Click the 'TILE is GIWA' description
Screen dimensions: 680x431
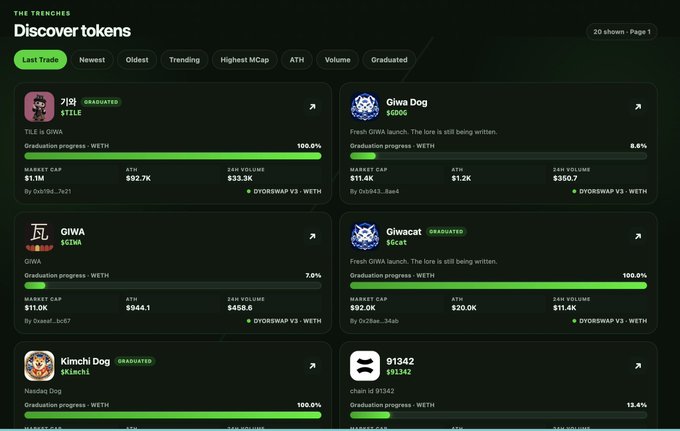[x=43, y=132]
